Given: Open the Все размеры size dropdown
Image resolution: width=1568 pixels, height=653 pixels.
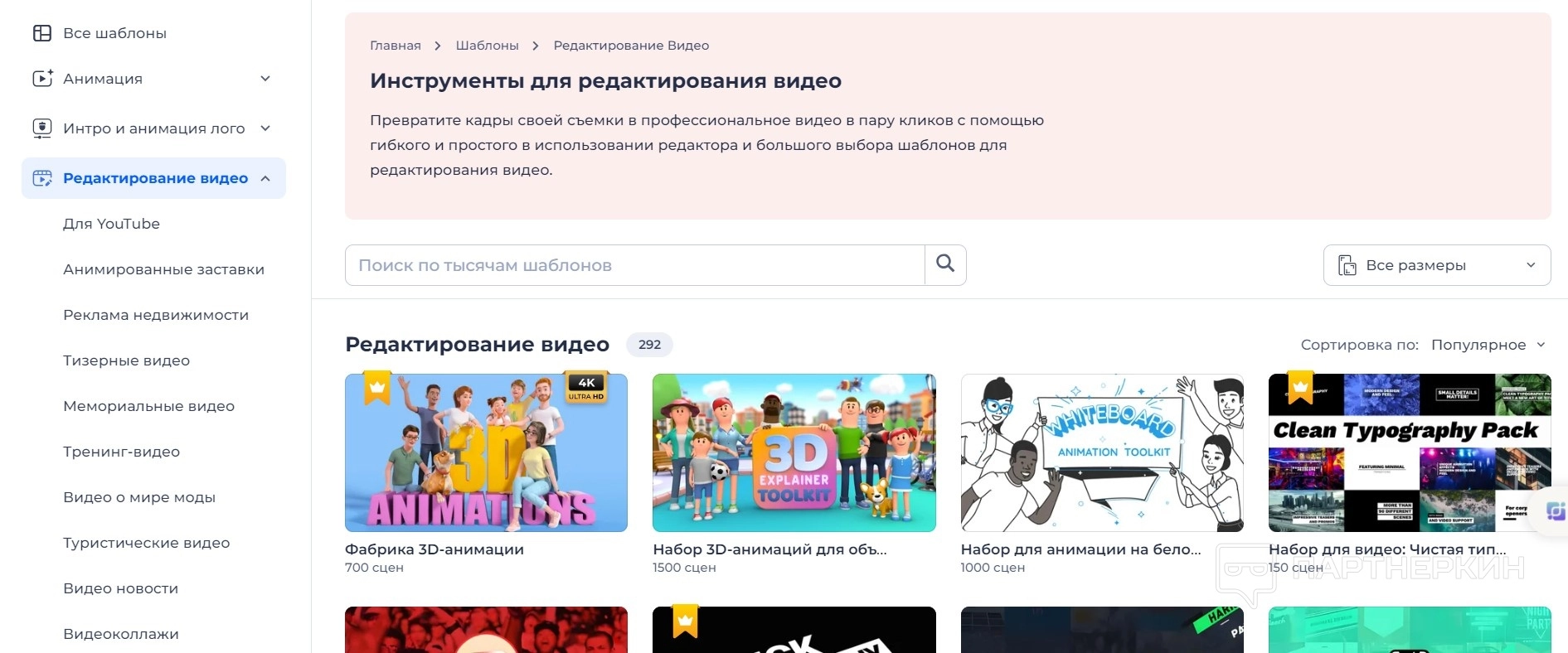Looking at the screenshot, I should tap(1437, 265).
